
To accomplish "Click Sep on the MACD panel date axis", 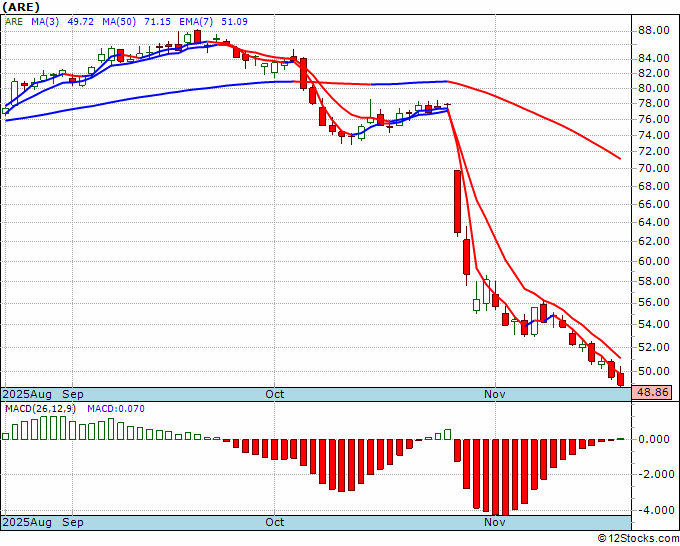I will [x=72, y=522].
